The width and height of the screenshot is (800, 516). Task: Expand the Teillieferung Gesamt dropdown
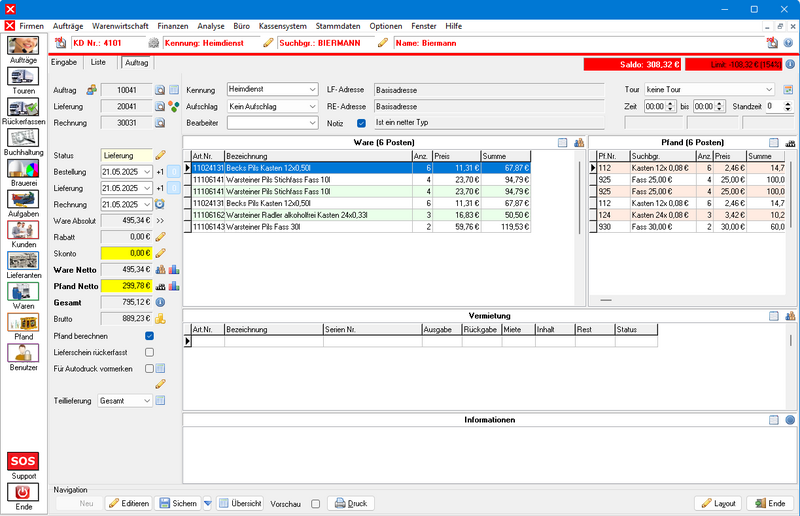pos(145,401)
